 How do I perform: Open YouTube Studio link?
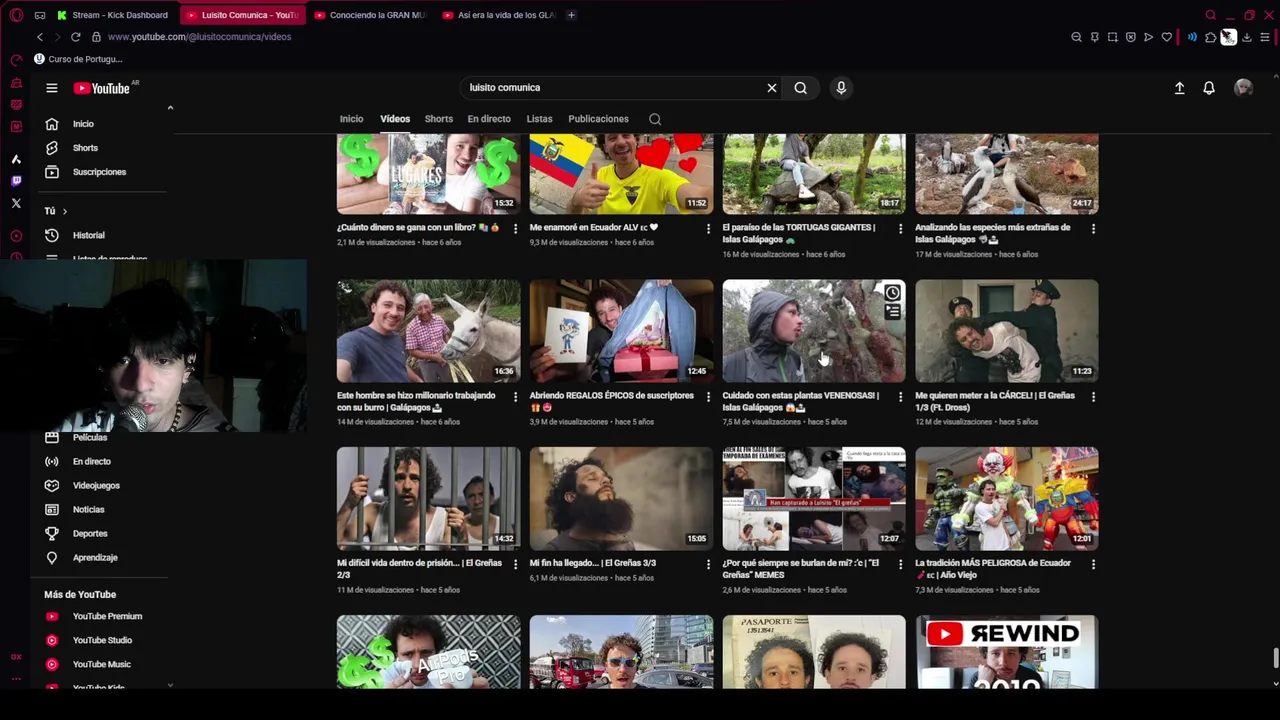pos(100,640)
